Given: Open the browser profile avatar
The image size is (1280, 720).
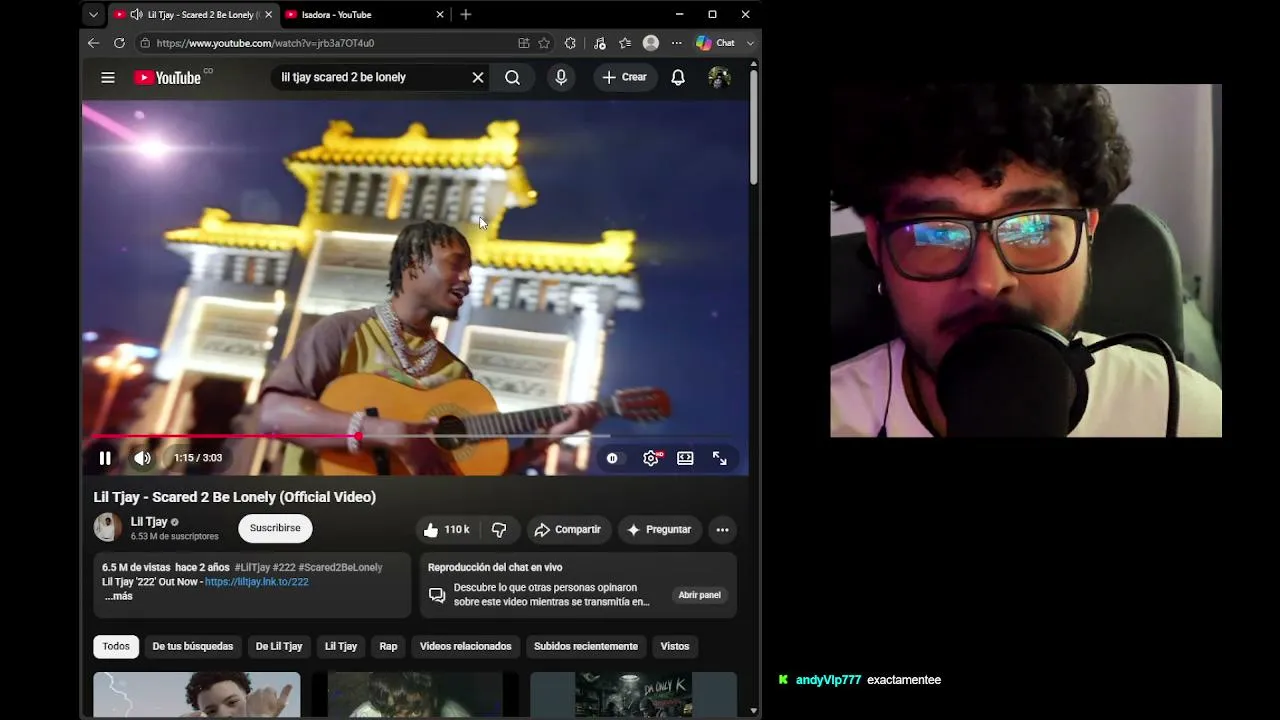Looking at the screenshot, I should tap(651, 43).
